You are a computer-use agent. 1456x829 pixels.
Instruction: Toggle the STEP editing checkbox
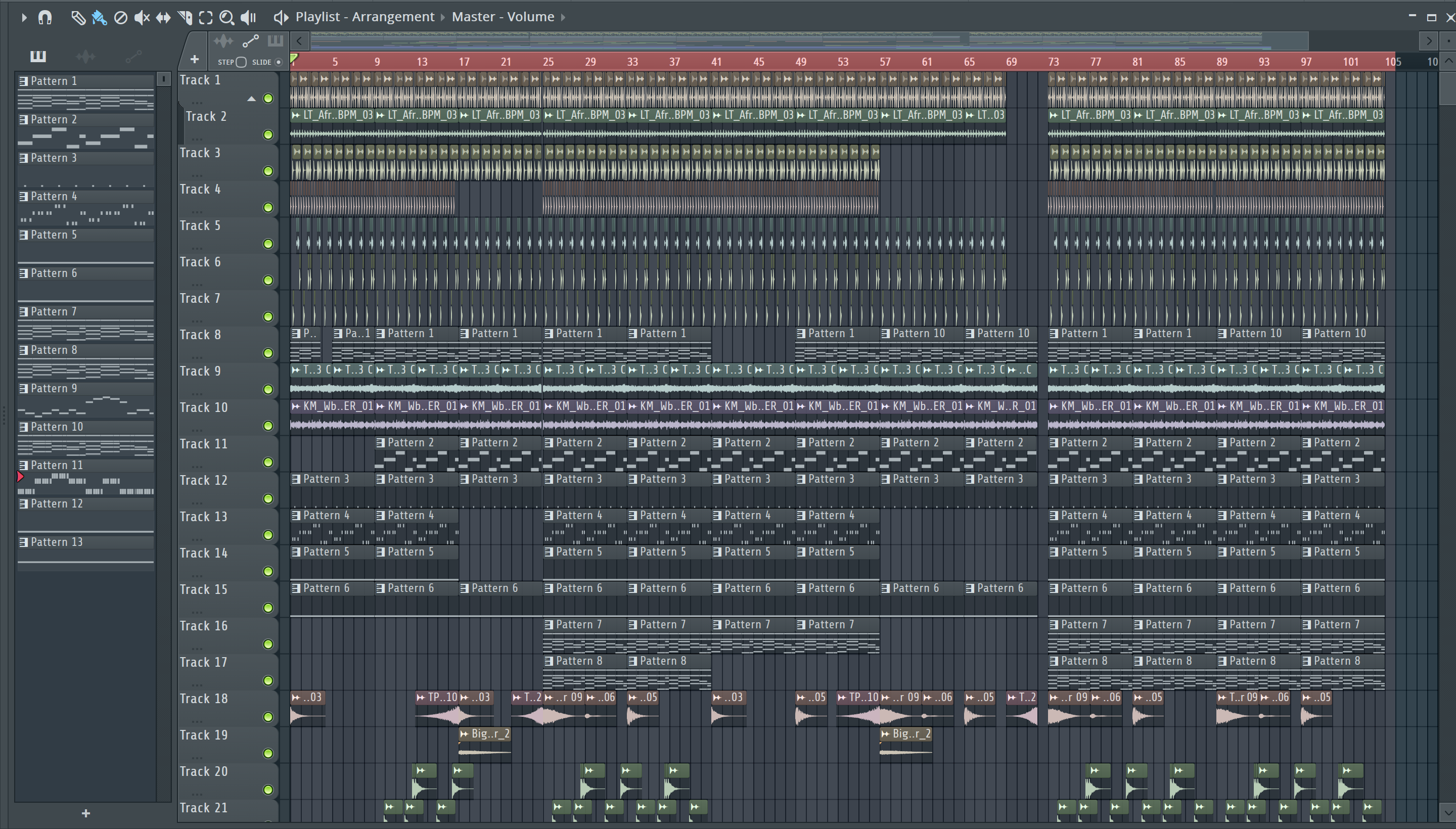[x=242, y=62]
